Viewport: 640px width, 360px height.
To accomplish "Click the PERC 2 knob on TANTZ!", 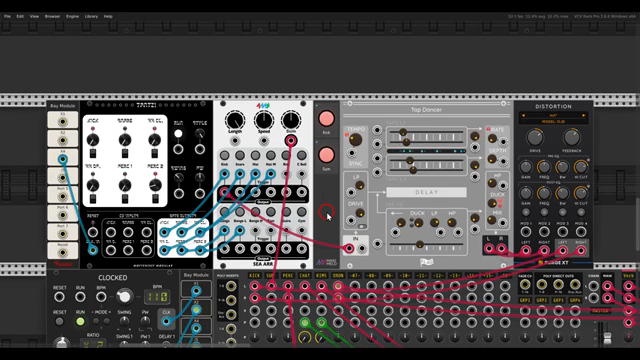I will pyautogui.click(x=155, y=185).
